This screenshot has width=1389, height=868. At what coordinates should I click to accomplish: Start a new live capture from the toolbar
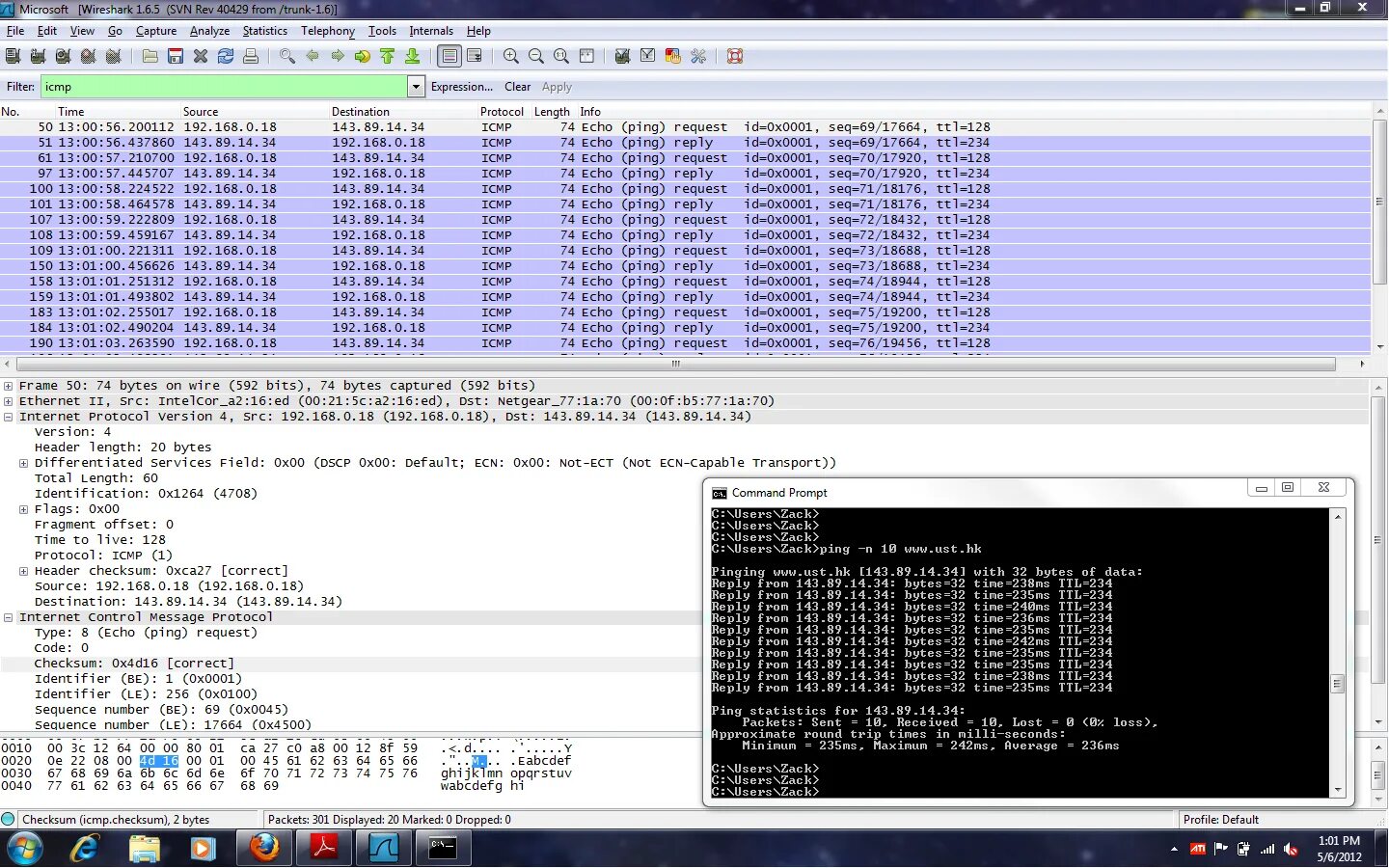tap(63, 56)
